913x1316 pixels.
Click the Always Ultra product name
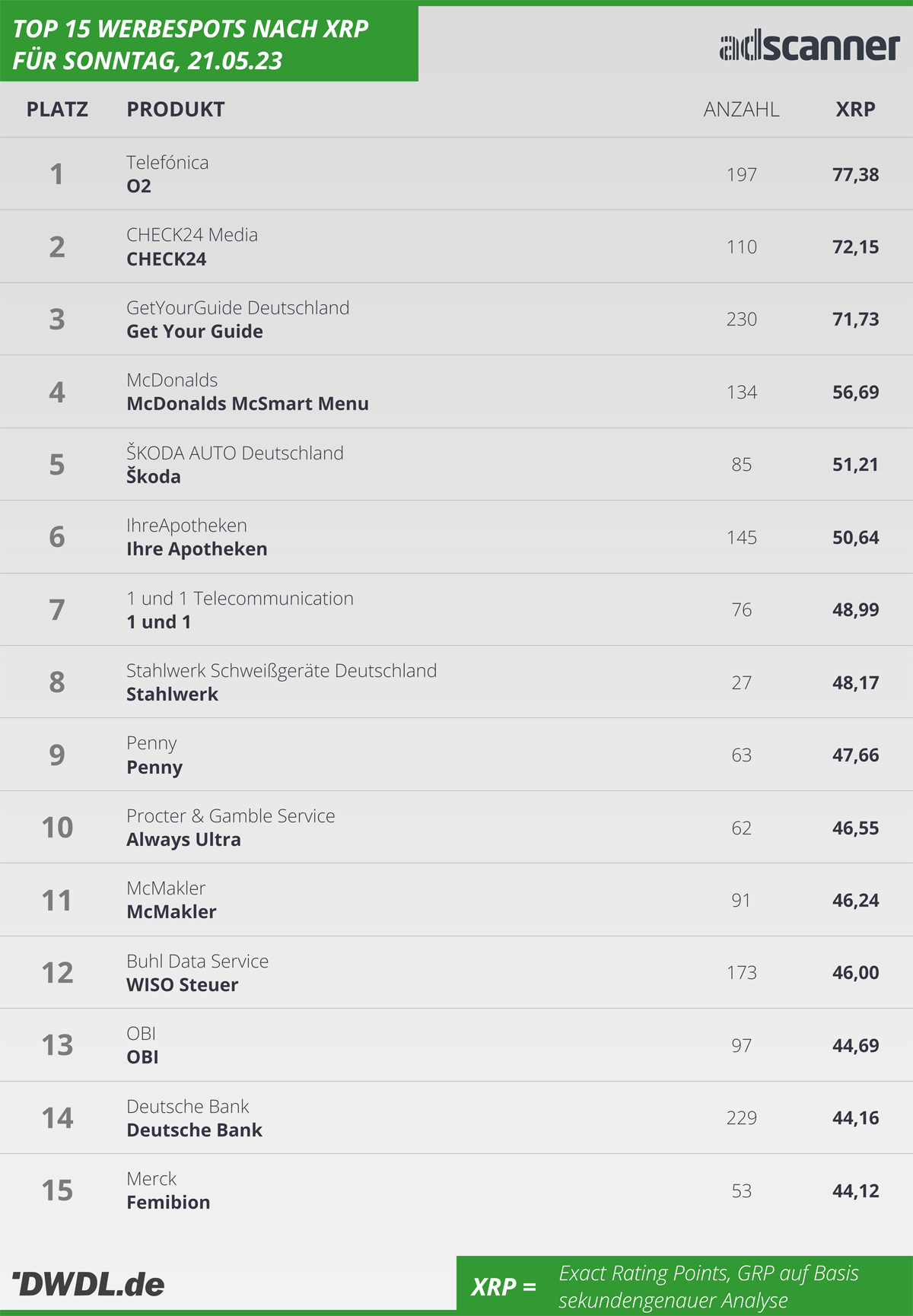183,840
